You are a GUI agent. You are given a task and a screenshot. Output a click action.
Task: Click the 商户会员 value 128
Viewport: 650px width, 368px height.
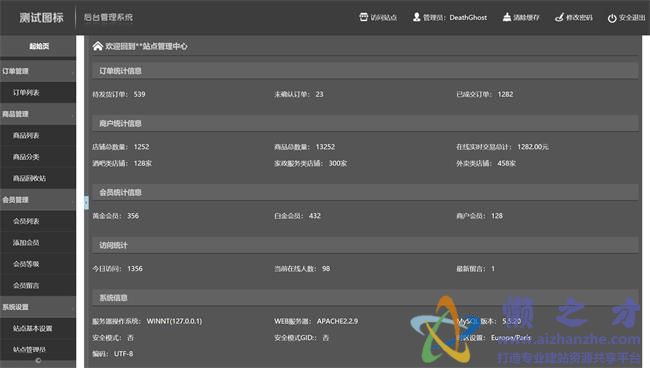click(x=497, y=215)
